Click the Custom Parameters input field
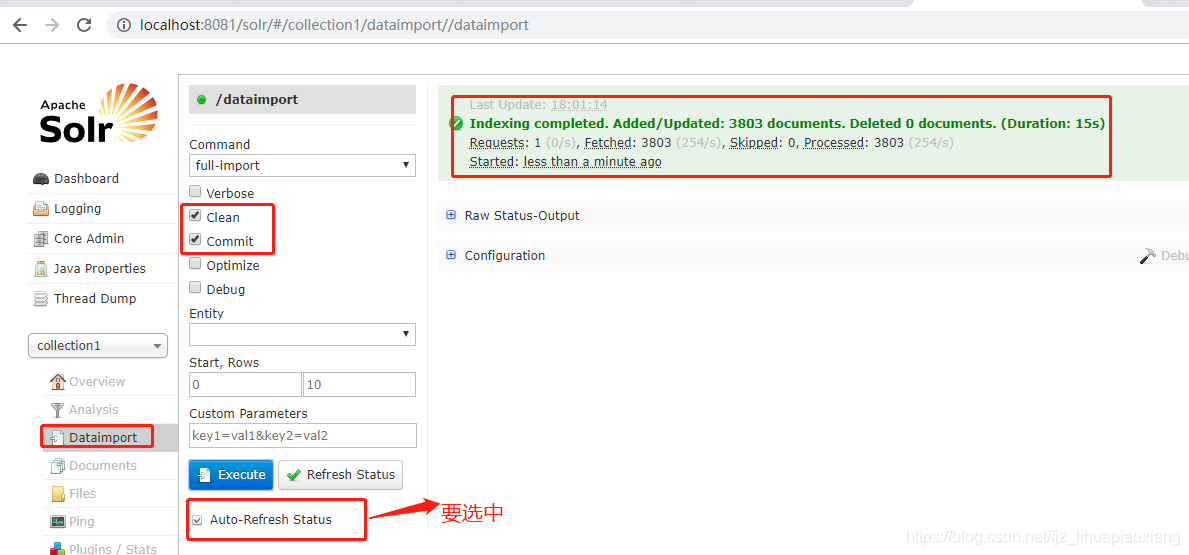The width and height of the screenshot is (1189, 555). (303, 435)
